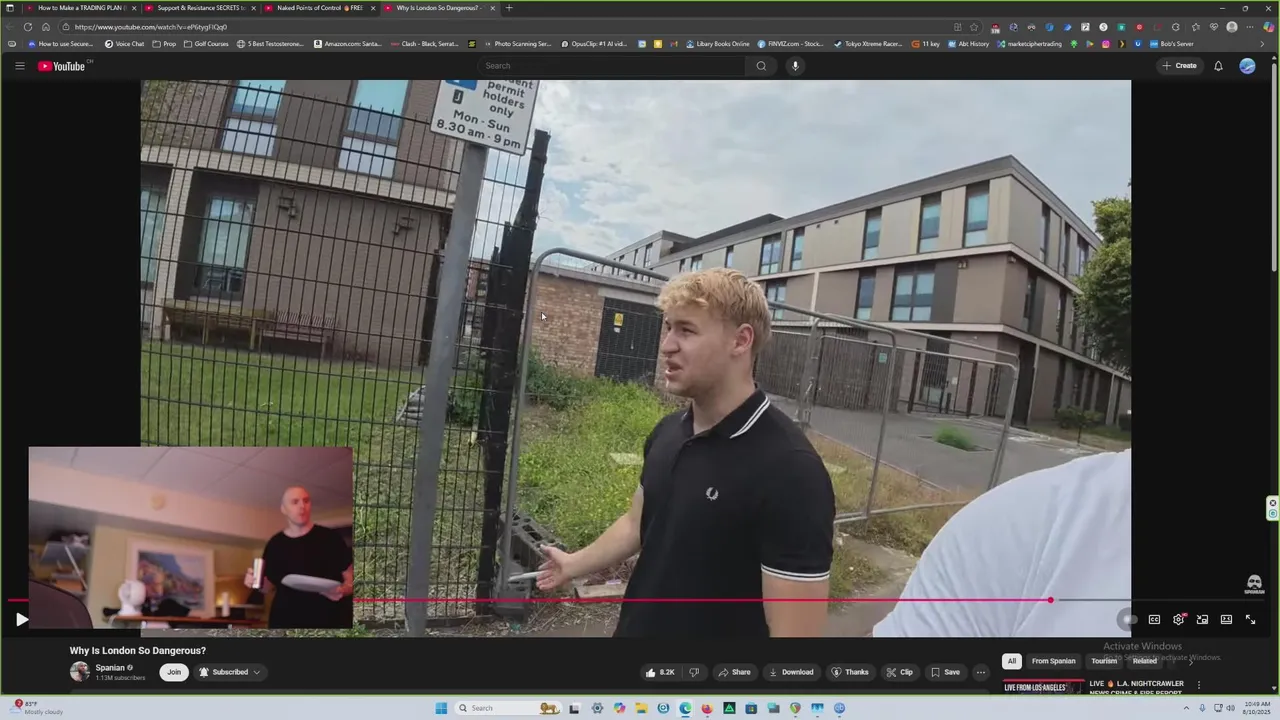The height and width of the screenshot is (720, 1280).
Task: Open options for L.A. Nightcrawler video
Action: click(1199, 685)
